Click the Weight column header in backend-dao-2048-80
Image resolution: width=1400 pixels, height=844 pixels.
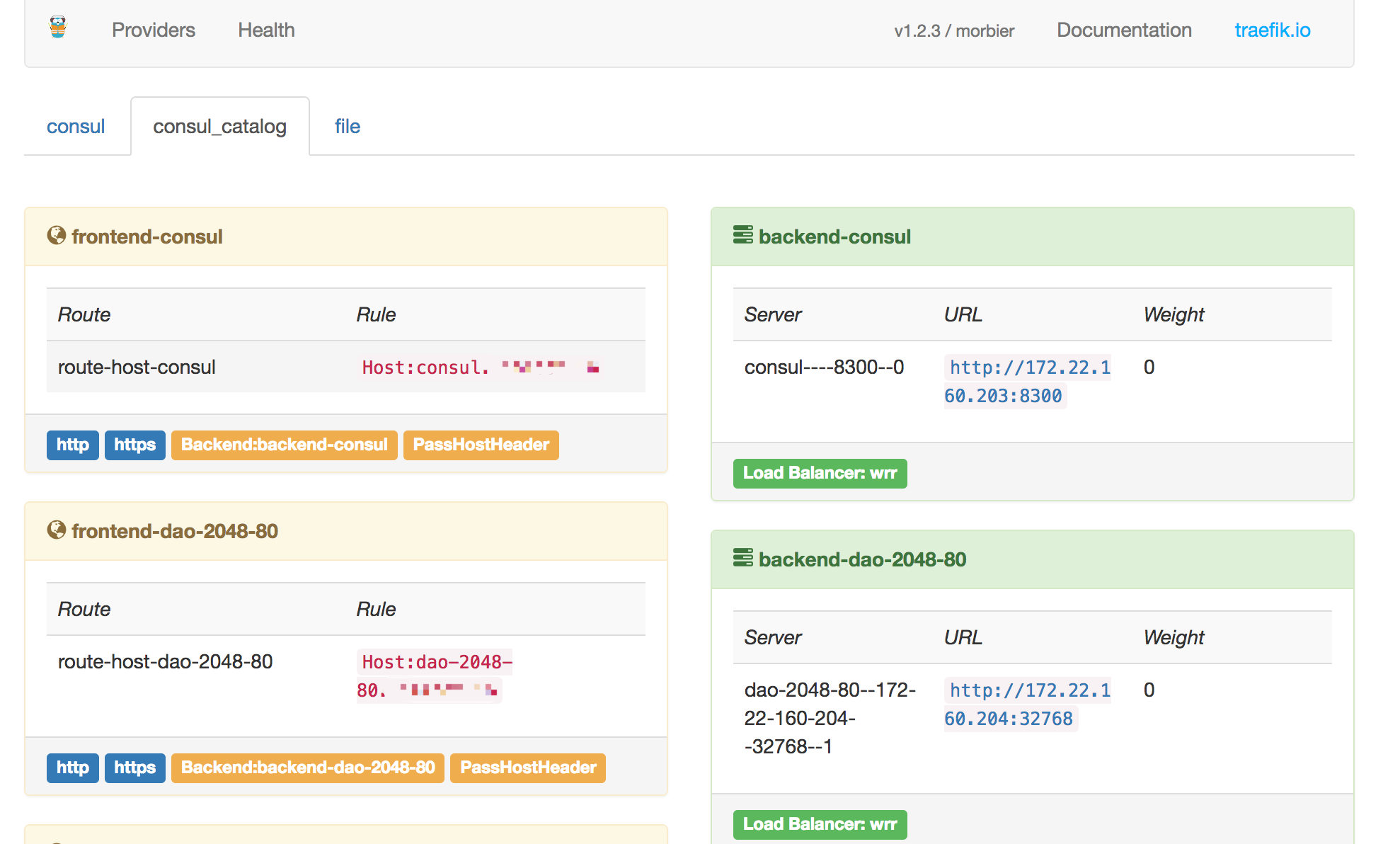1174,637
